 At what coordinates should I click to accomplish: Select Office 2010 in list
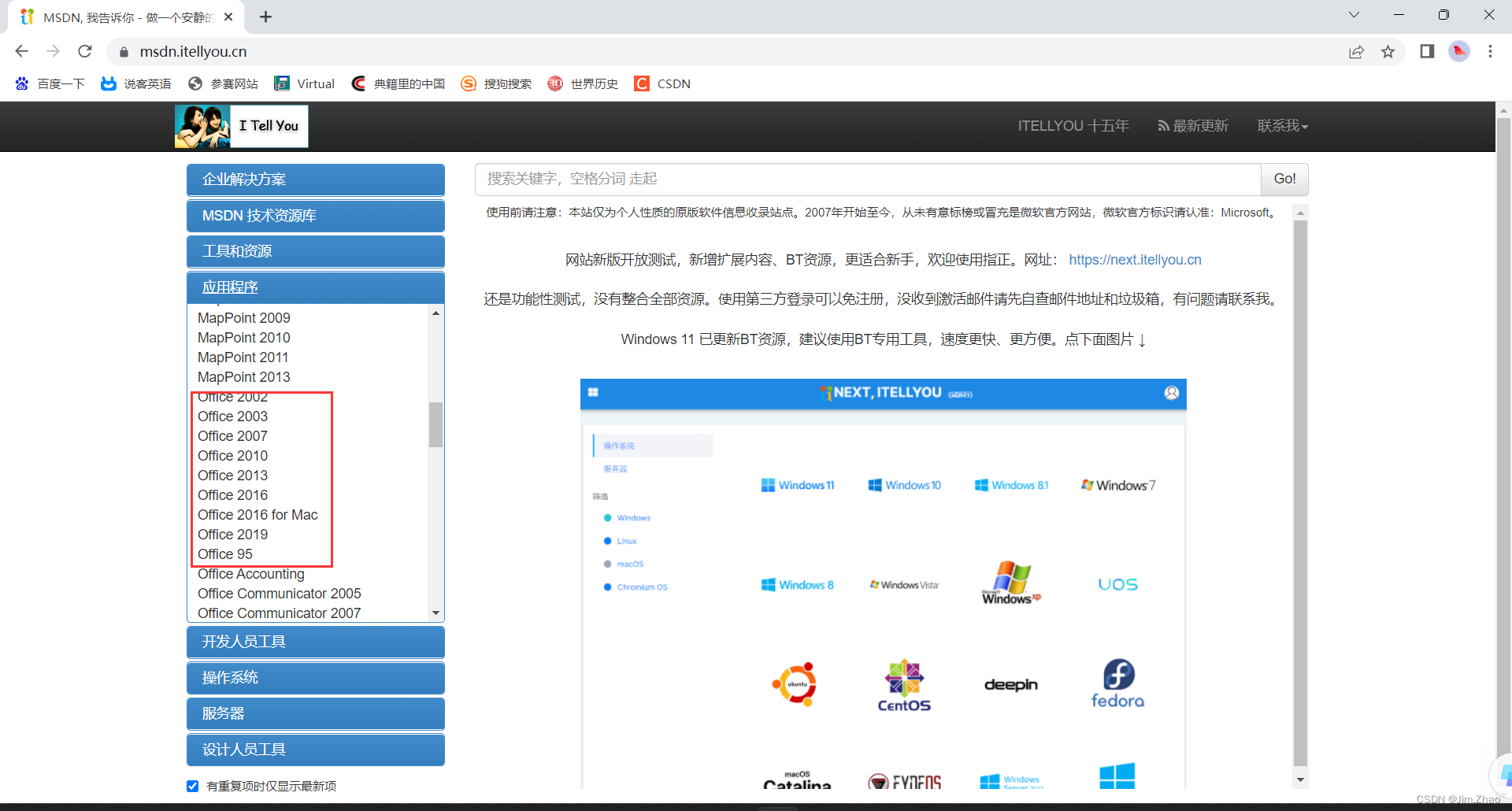click(232, 456)
